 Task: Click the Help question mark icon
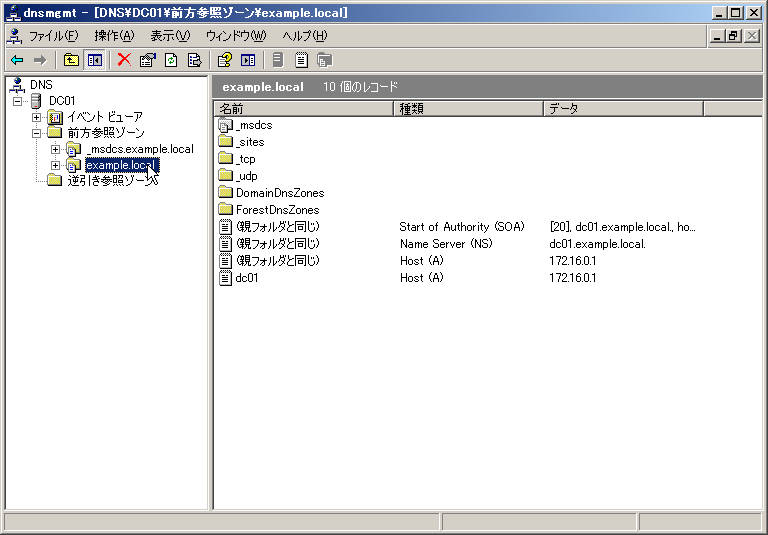(x=225, y=60)
